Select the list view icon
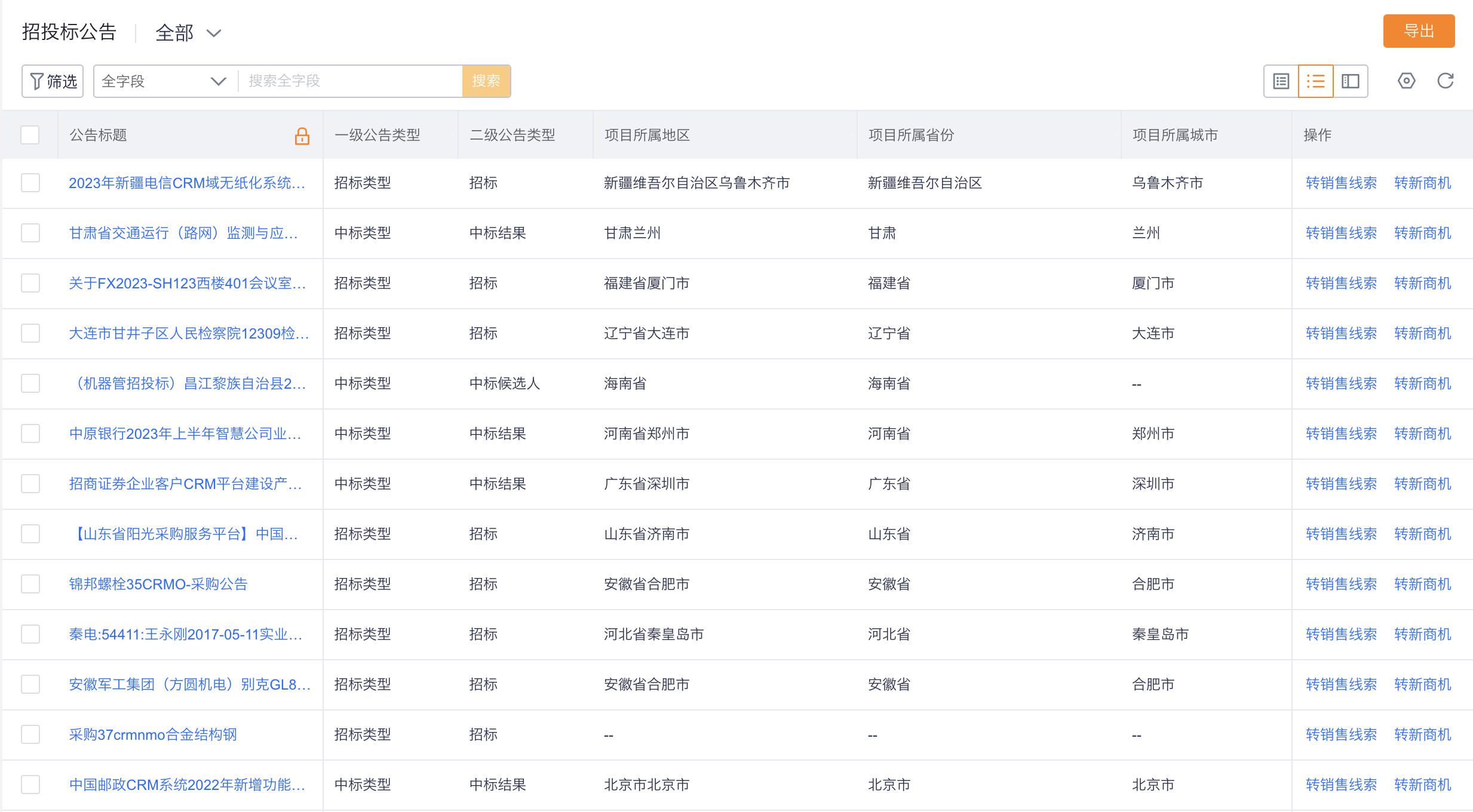 [1315, 81]
